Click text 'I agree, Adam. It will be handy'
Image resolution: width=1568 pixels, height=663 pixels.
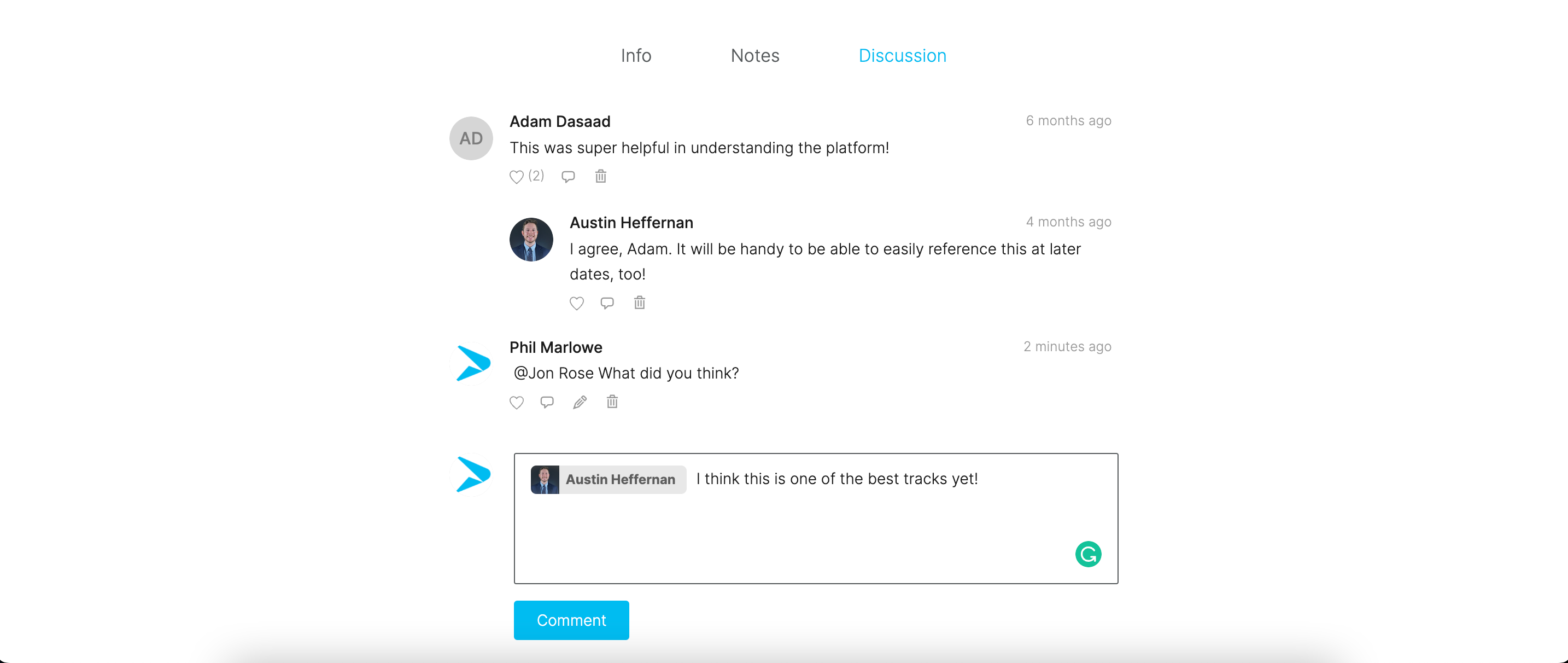(x=677, y=249)
